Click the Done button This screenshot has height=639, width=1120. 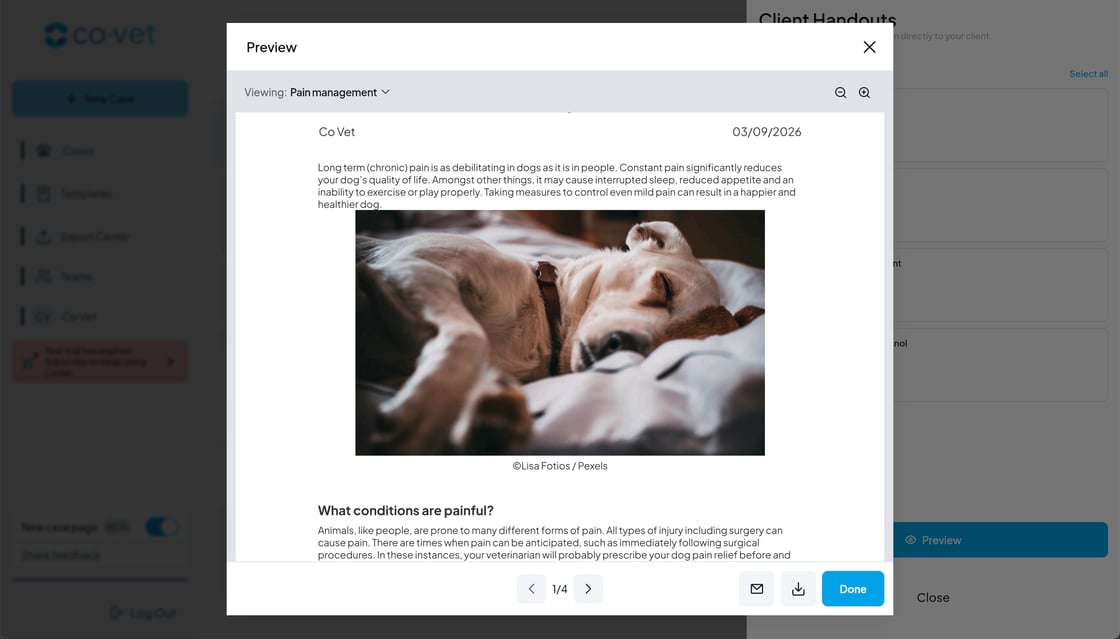(852, 589)
